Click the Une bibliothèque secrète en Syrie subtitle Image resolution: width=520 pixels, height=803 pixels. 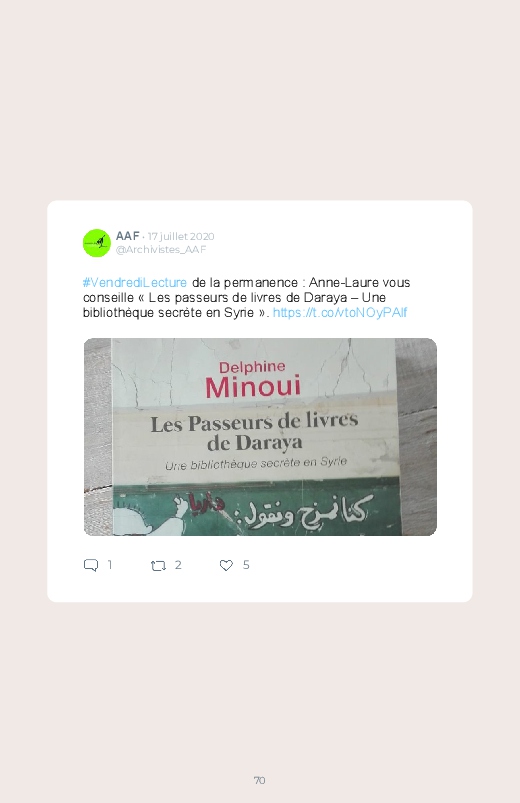(x=256, y=463)
